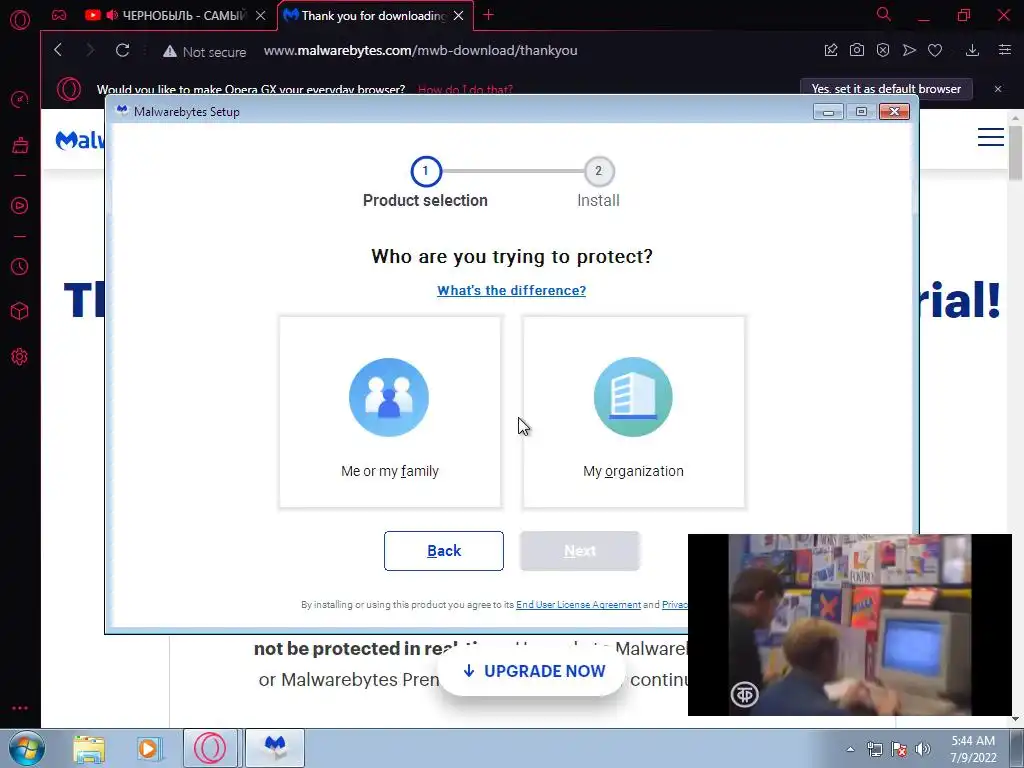
Task: Open the Windows Start menu
Action: point(26,748)
